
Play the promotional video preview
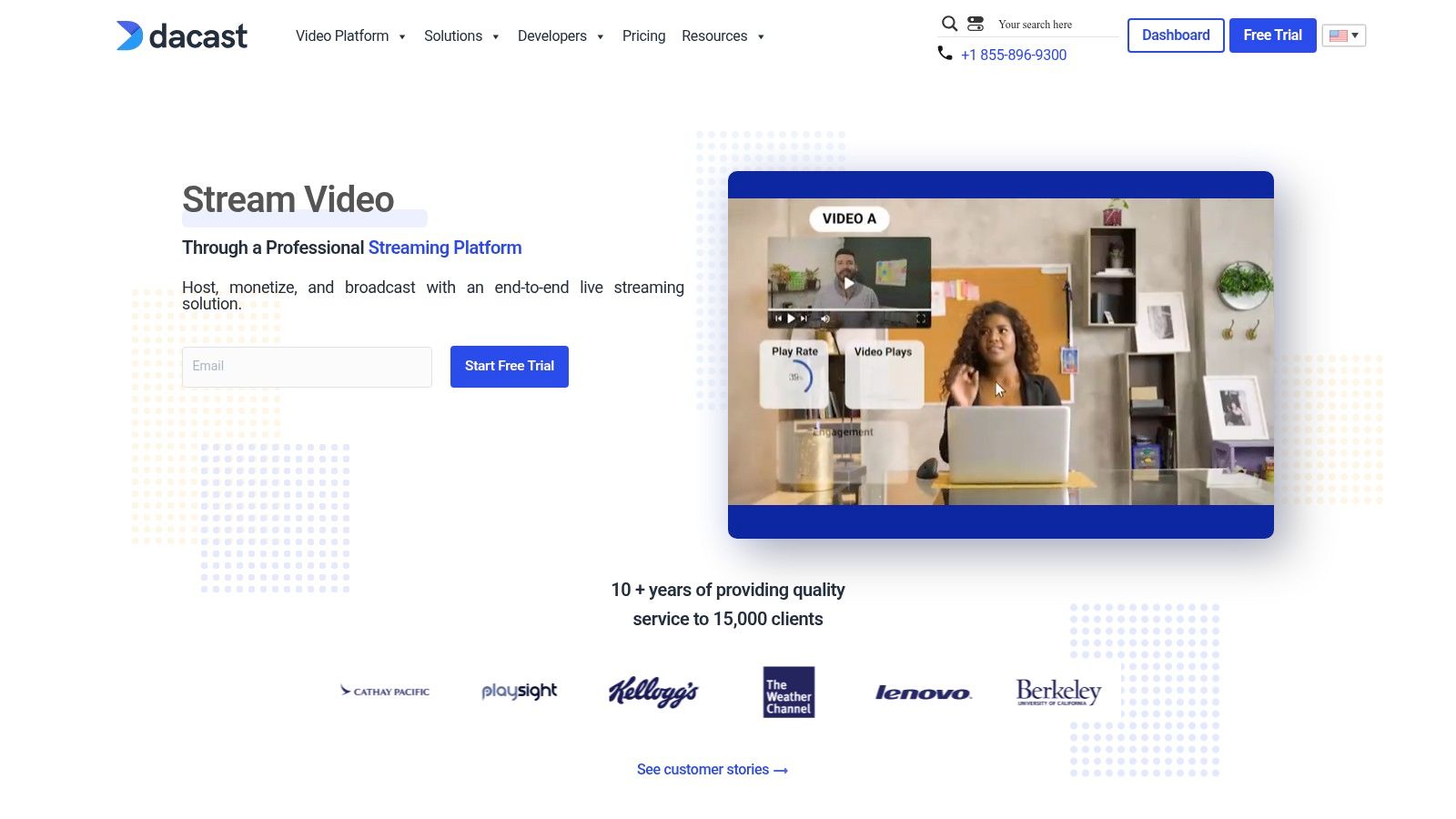(849, 283)
